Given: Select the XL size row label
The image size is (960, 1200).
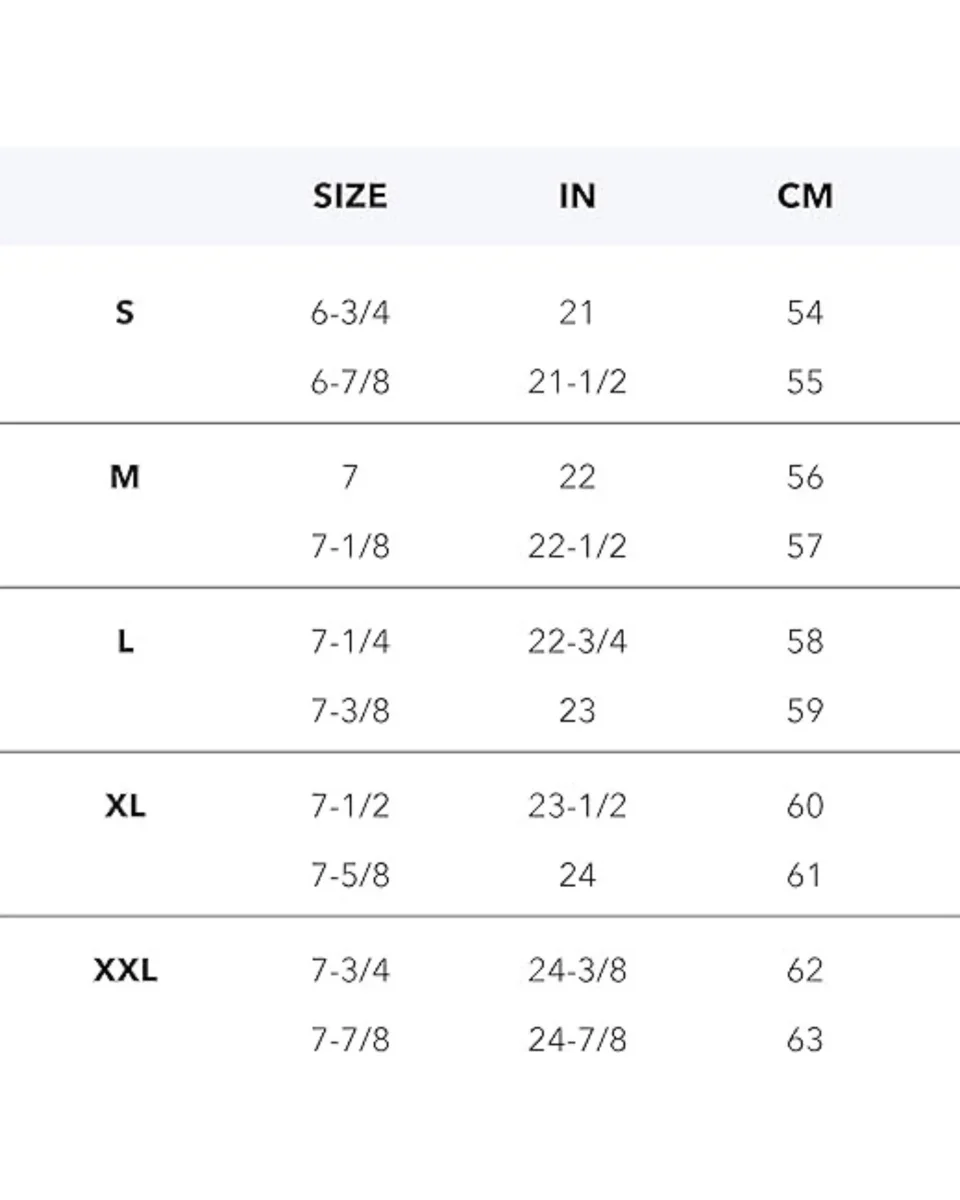Looking at the screenshot, I should point(125,805).
